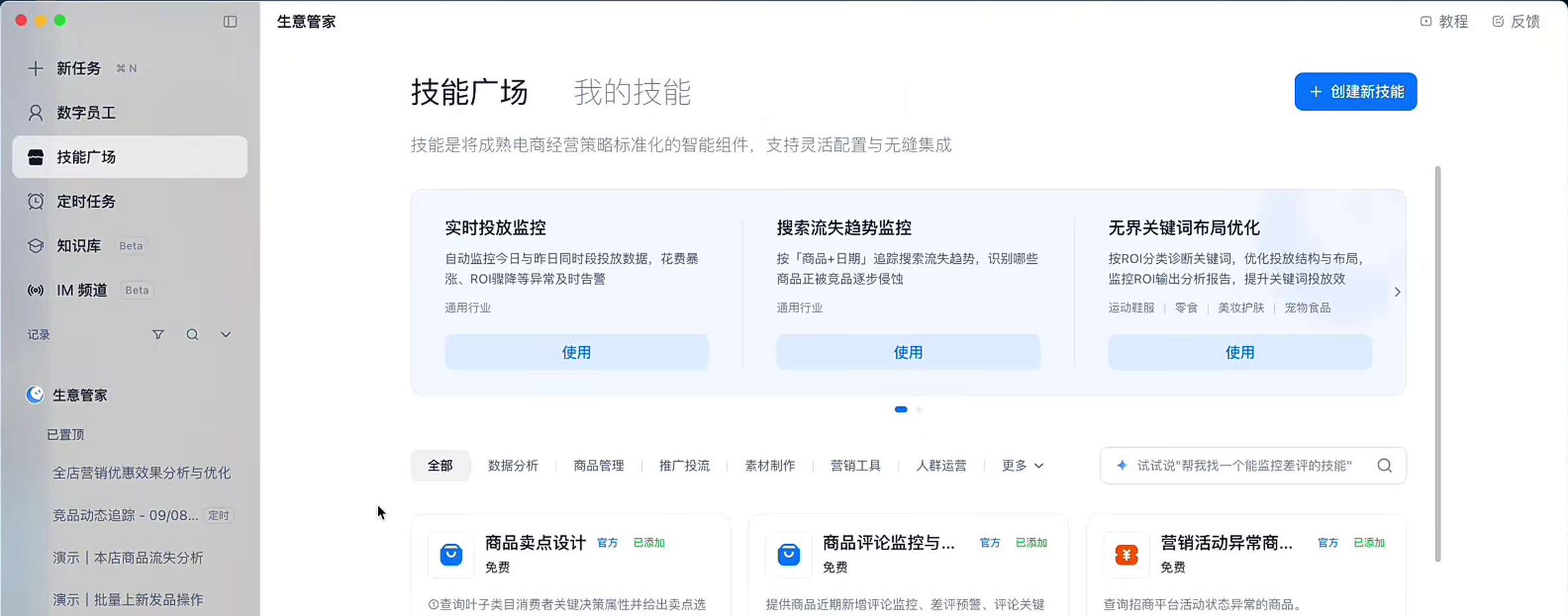Open 定时任务 clock icon

(x=36, y=201)
